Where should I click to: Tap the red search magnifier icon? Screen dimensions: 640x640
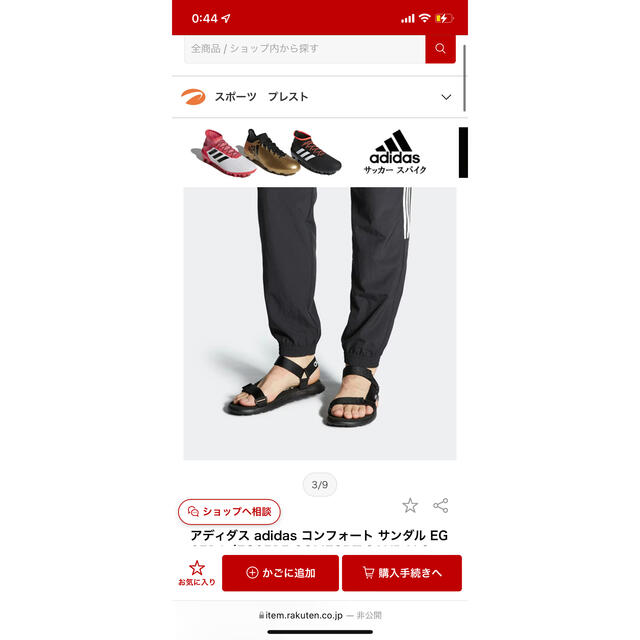pyautogui.click(x=440, y=49)
